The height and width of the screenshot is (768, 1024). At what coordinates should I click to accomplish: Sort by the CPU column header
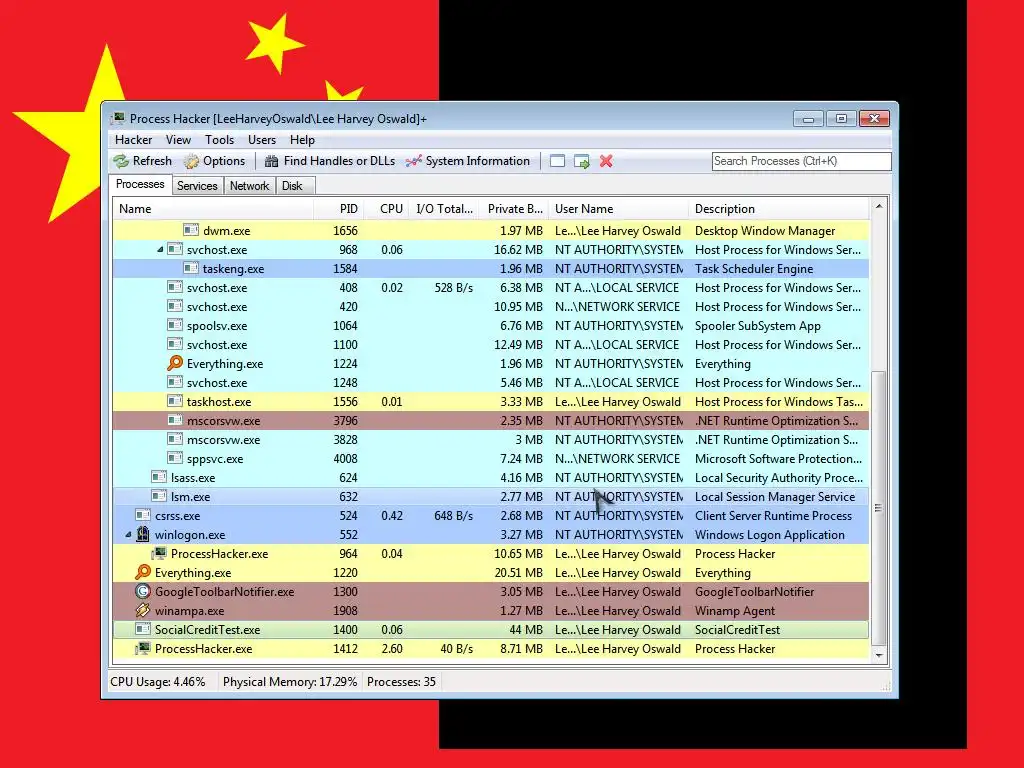386,209
